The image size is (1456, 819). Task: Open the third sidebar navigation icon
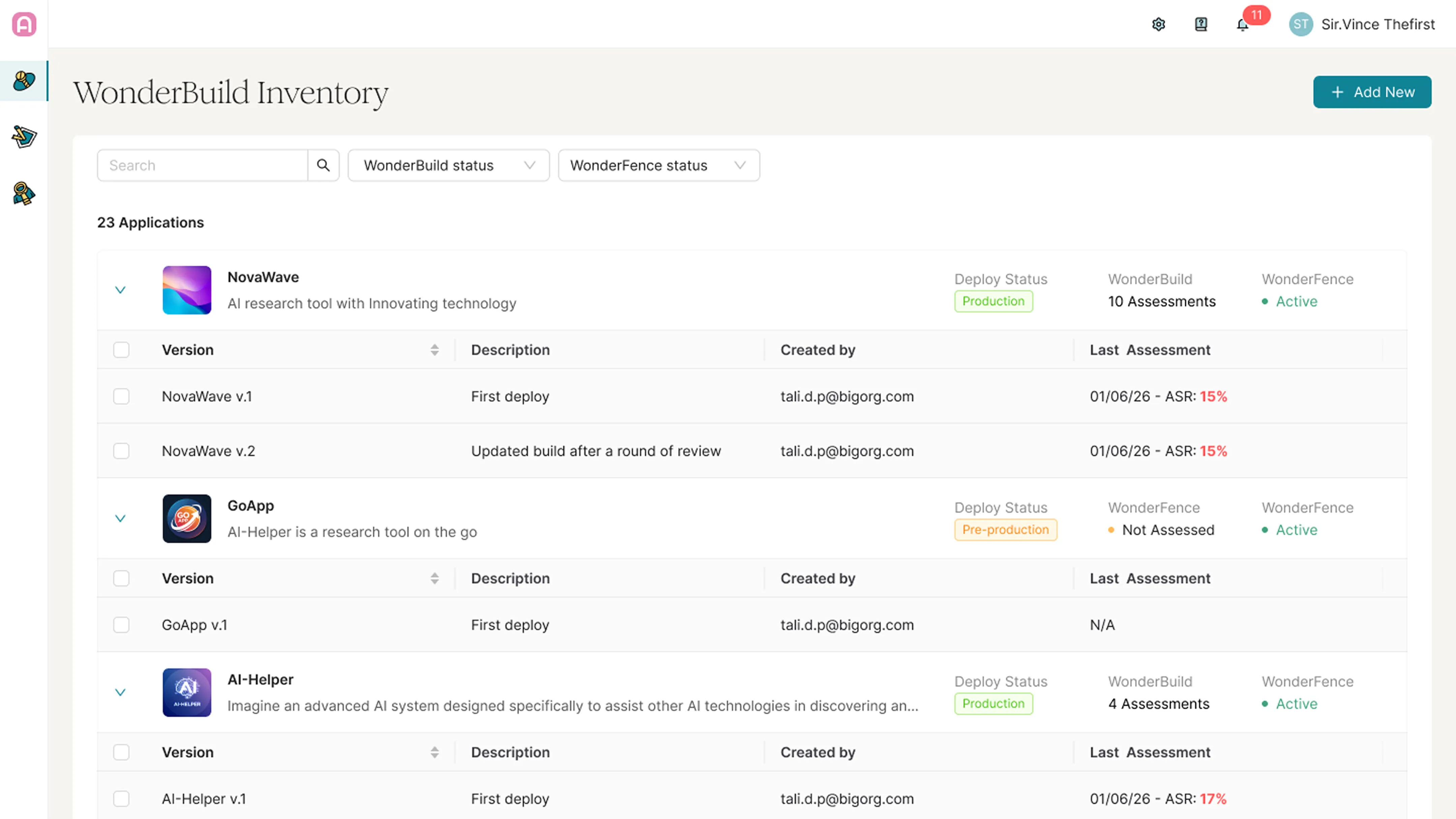[x=24, y=193]
